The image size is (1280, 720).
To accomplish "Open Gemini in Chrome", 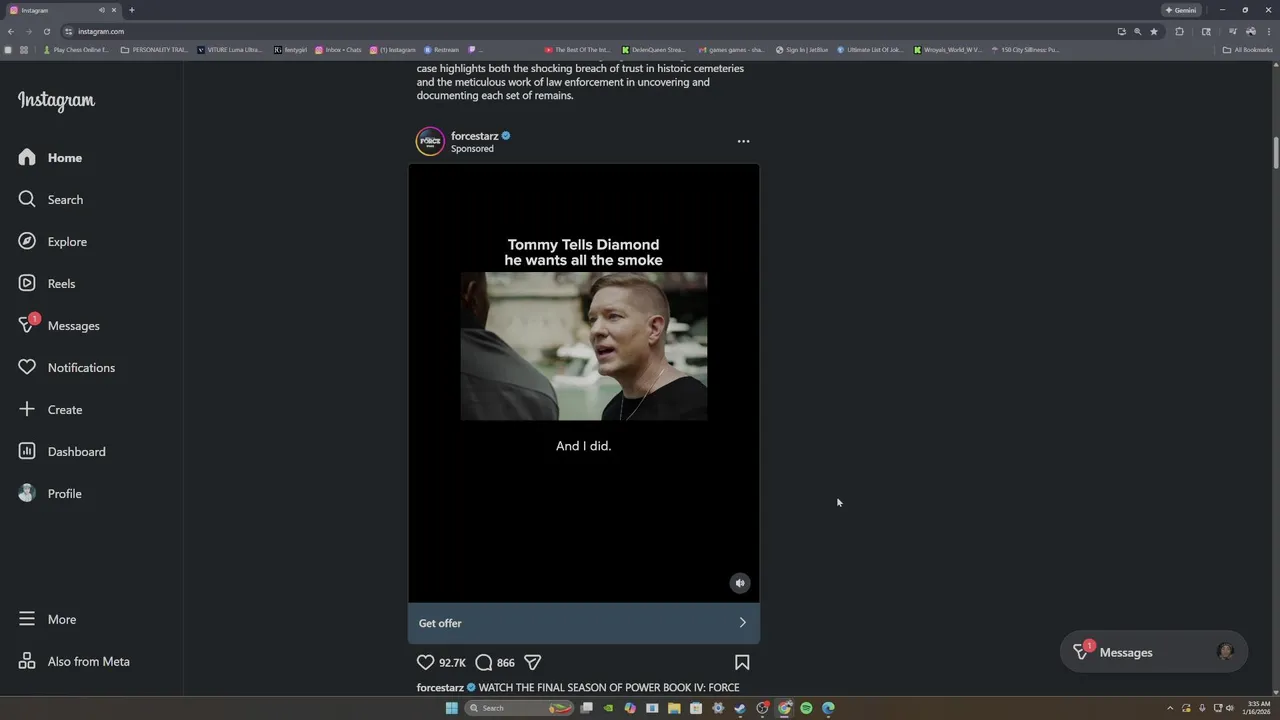I will (1181, 10).
